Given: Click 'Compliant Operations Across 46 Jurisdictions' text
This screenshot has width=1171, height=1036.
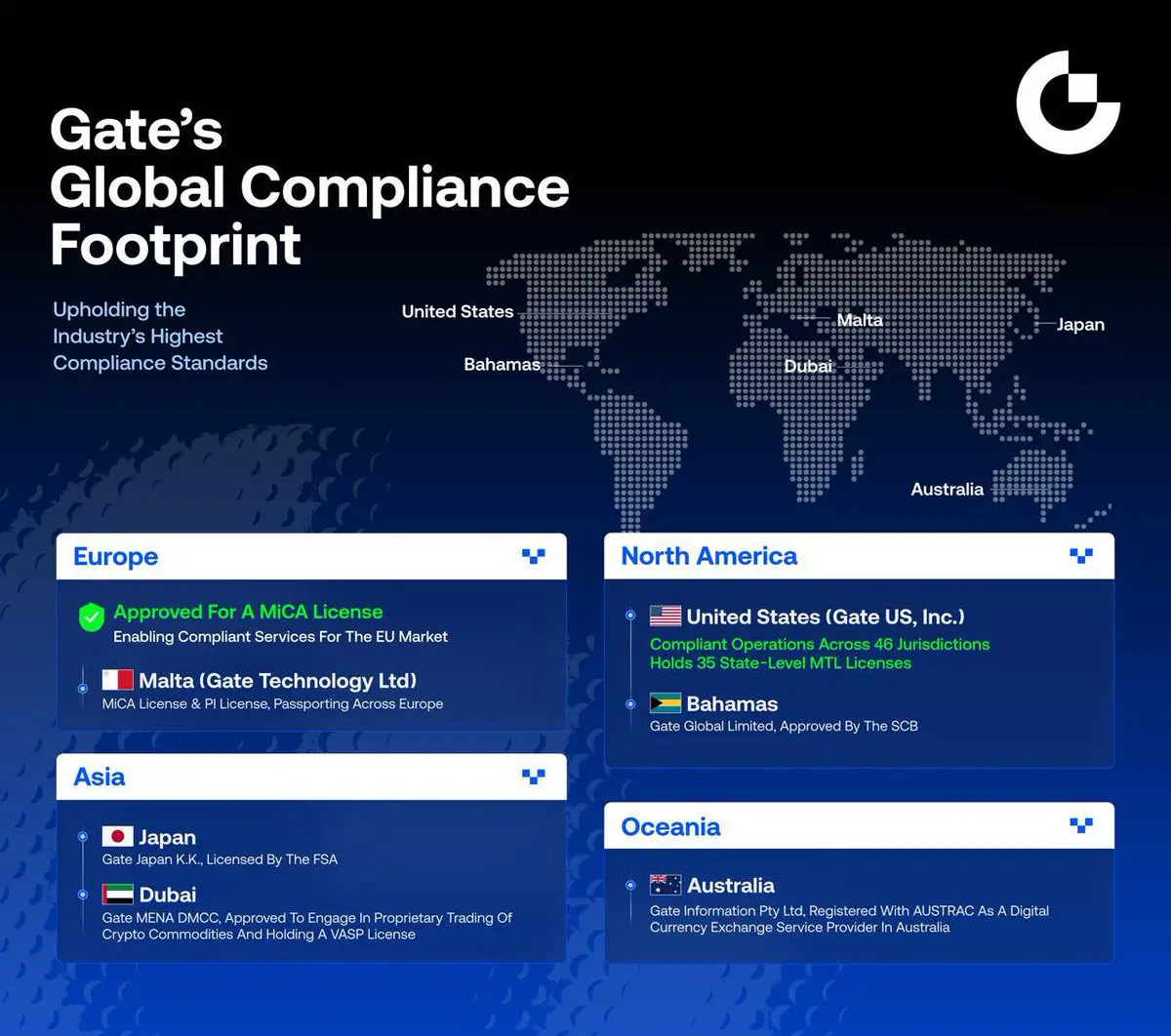Looking at the screenshot, I should pos(820,644).
